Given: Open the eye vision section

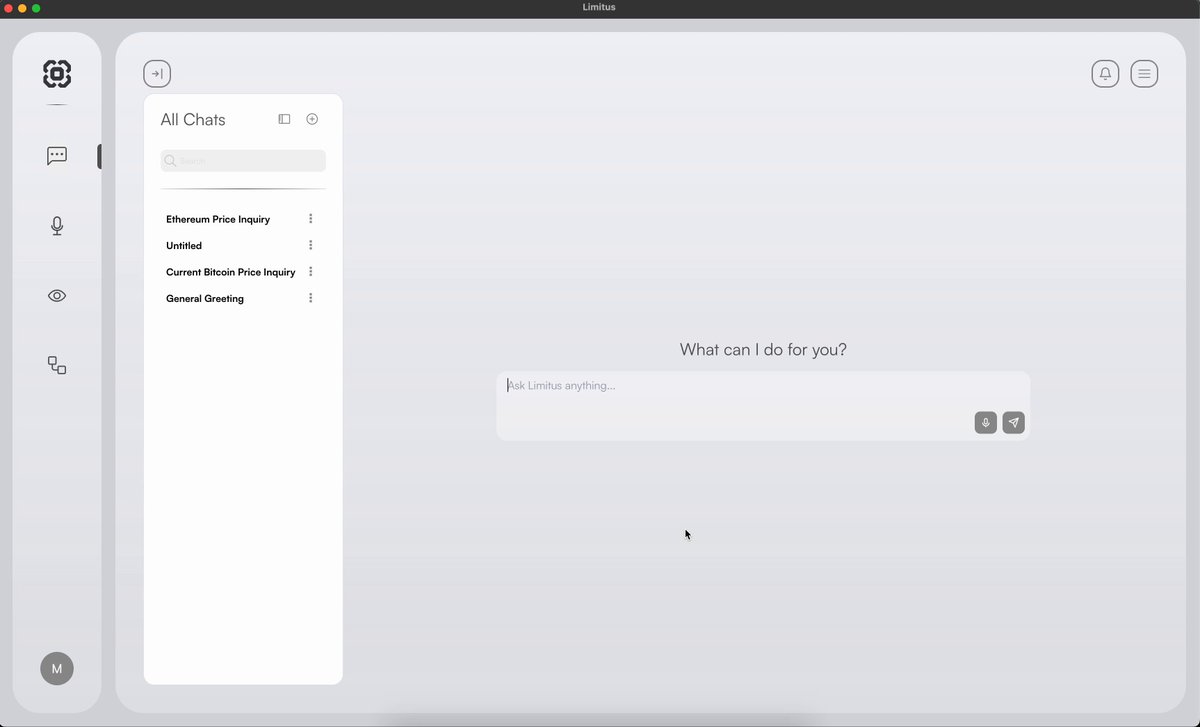Looking at the screenshot, I should 57,296.
